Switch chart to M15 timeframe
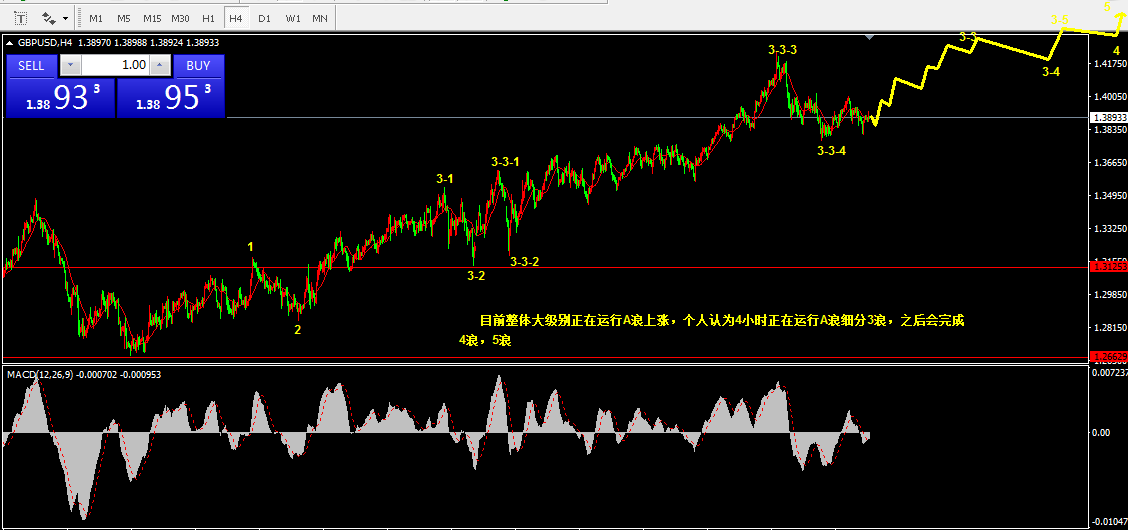The width and height of the screenshot is (1128, 530). 152,18
